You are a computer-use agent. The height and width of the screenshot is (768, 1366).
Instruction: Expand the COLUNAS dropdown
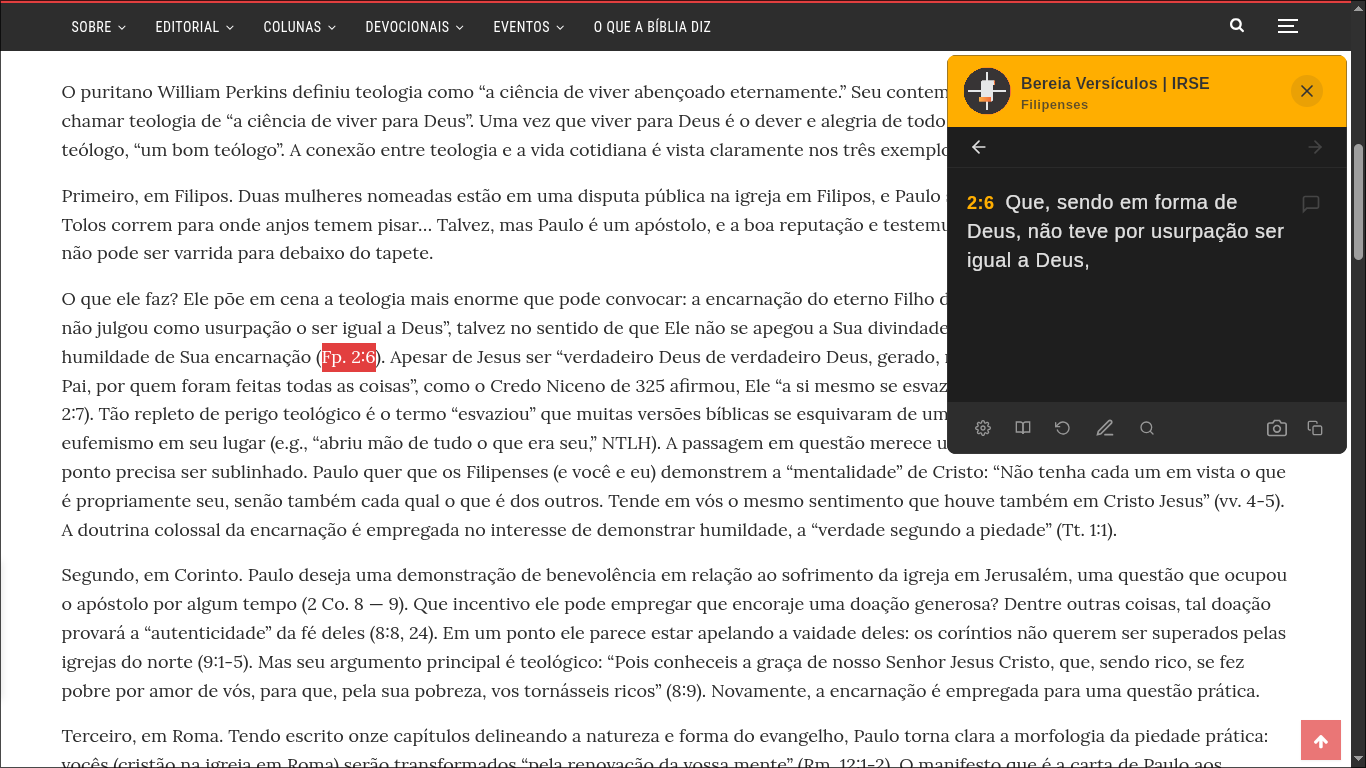click(292, 27)
